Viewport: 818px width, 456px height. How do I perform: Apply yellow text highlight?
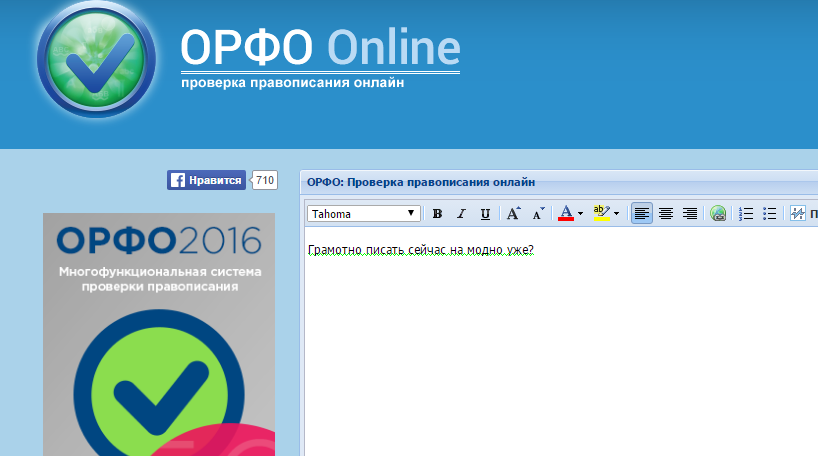point(601,214)
